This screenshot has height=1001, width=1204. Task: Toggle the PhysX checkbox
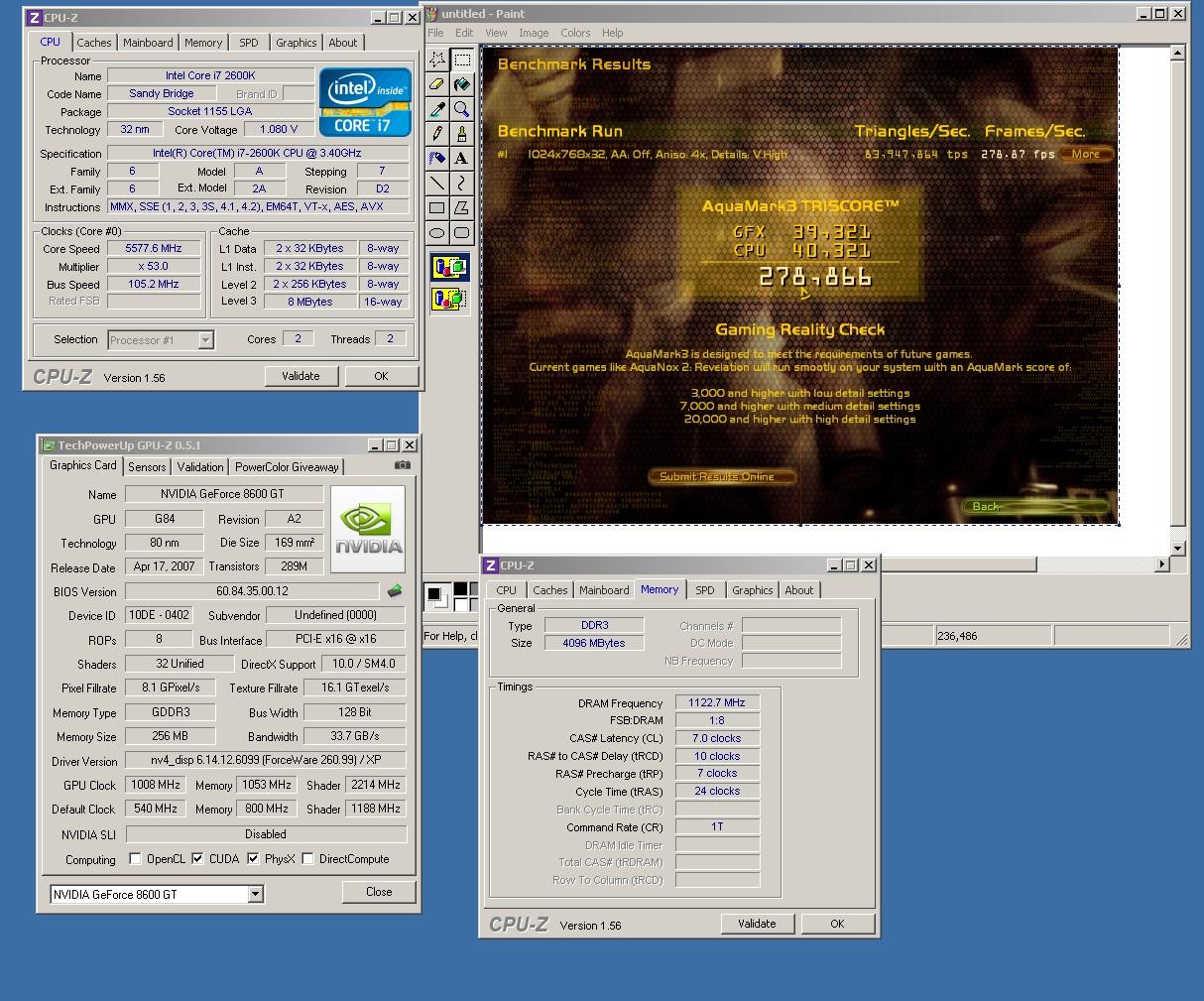(x=253, y=859)
